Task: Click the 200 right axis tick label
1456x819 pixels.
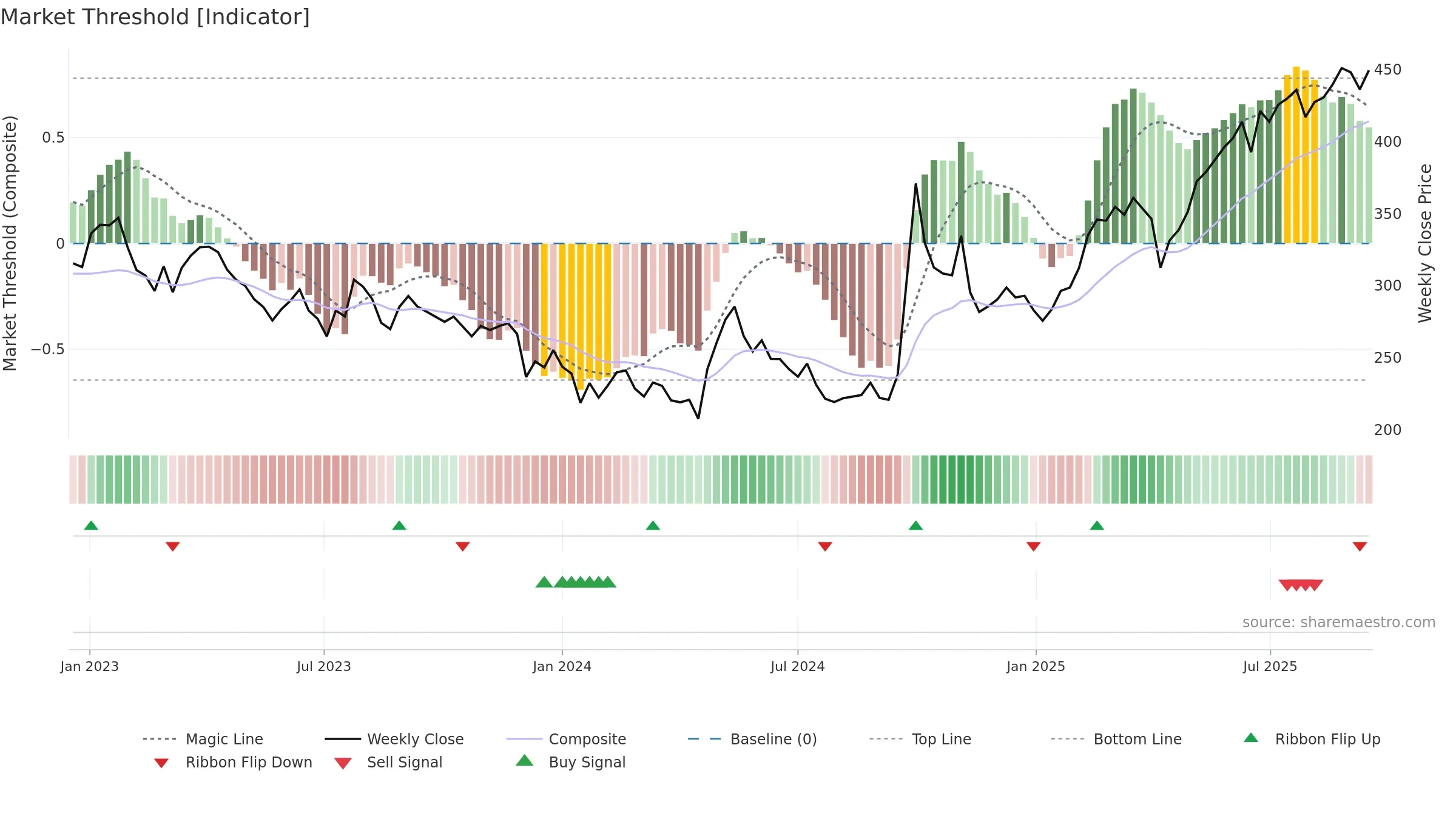Action: coord(1388,430)
